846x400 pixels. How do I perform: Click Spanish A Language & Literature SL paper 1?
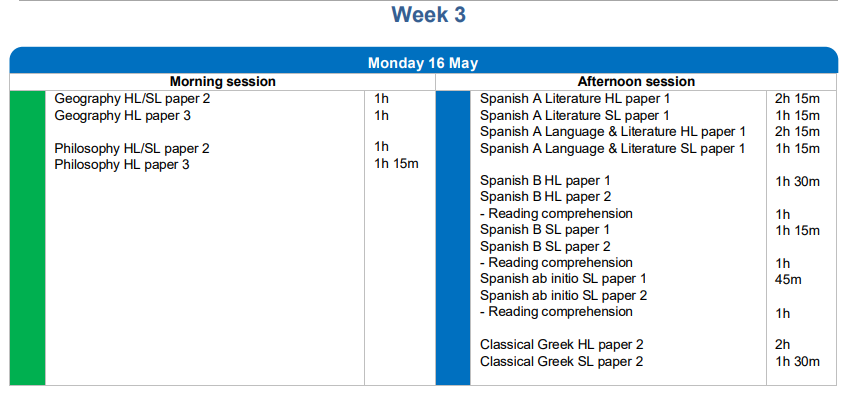click(x=613, y=148)
